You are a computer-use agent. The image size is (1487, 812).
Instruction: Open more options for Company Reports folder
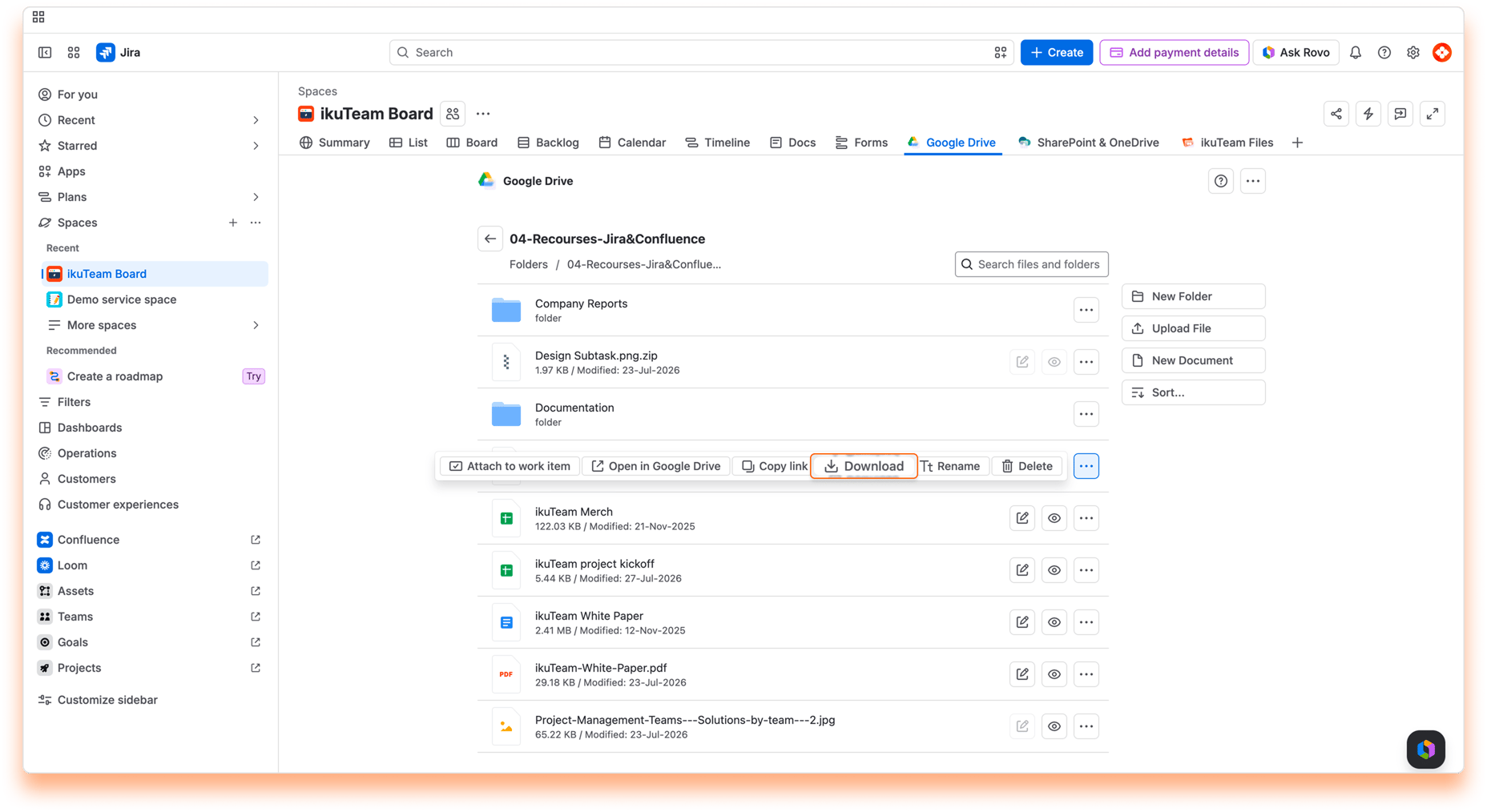tap(1086, 310)
